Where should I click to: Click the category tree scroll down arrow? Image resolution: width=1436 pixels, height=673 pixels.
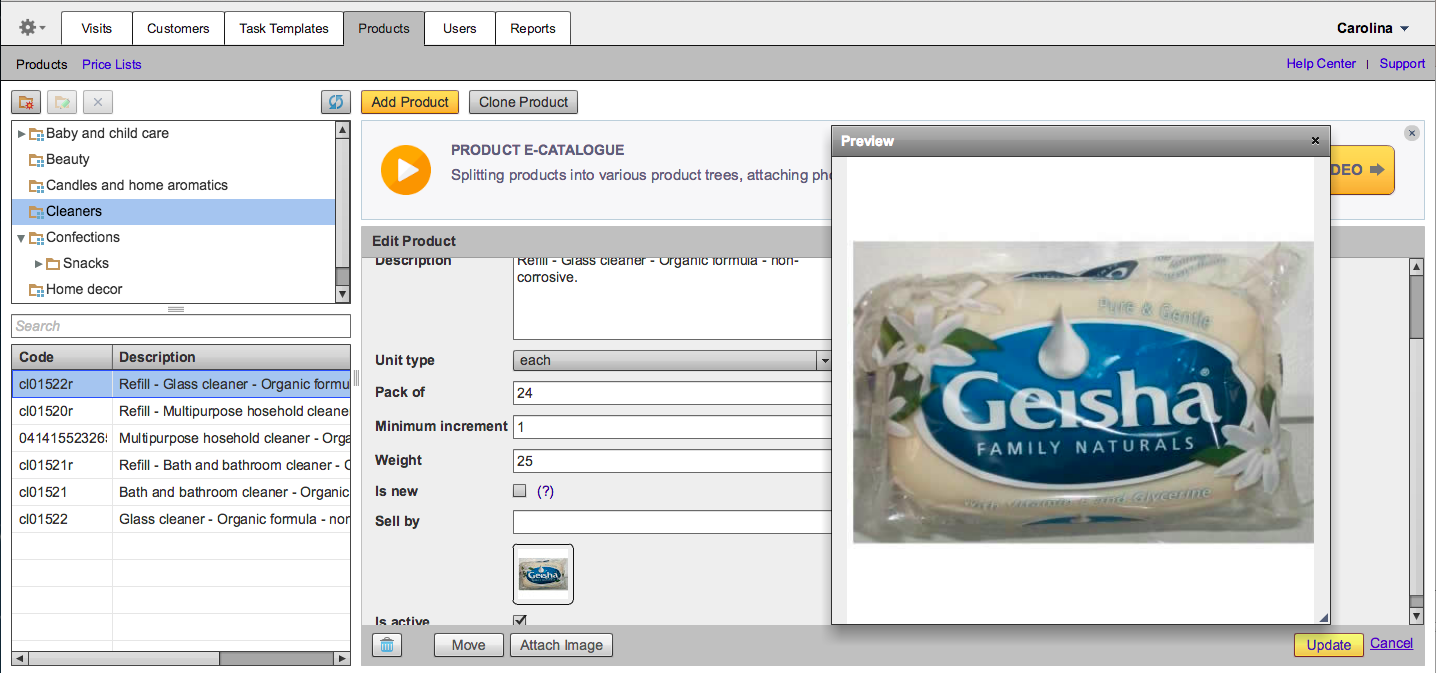tap(343, 294)
